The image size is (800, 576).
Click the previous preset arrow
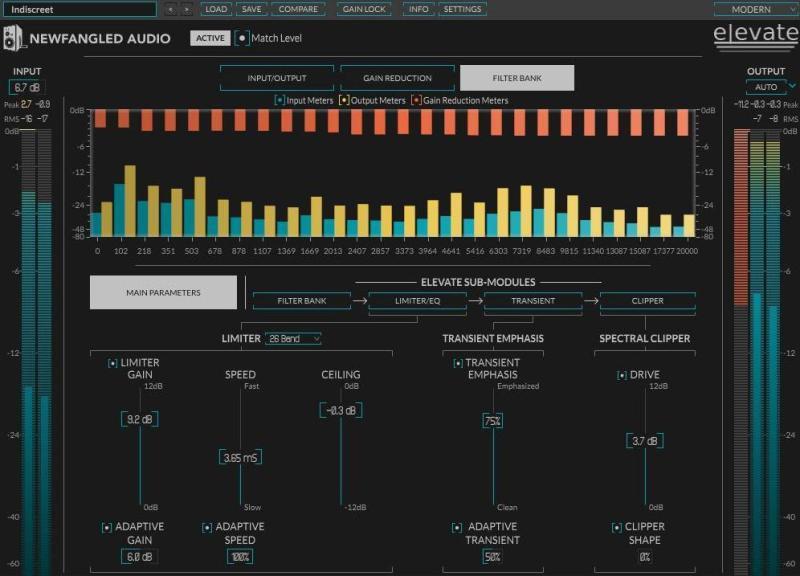coord(171,9)
